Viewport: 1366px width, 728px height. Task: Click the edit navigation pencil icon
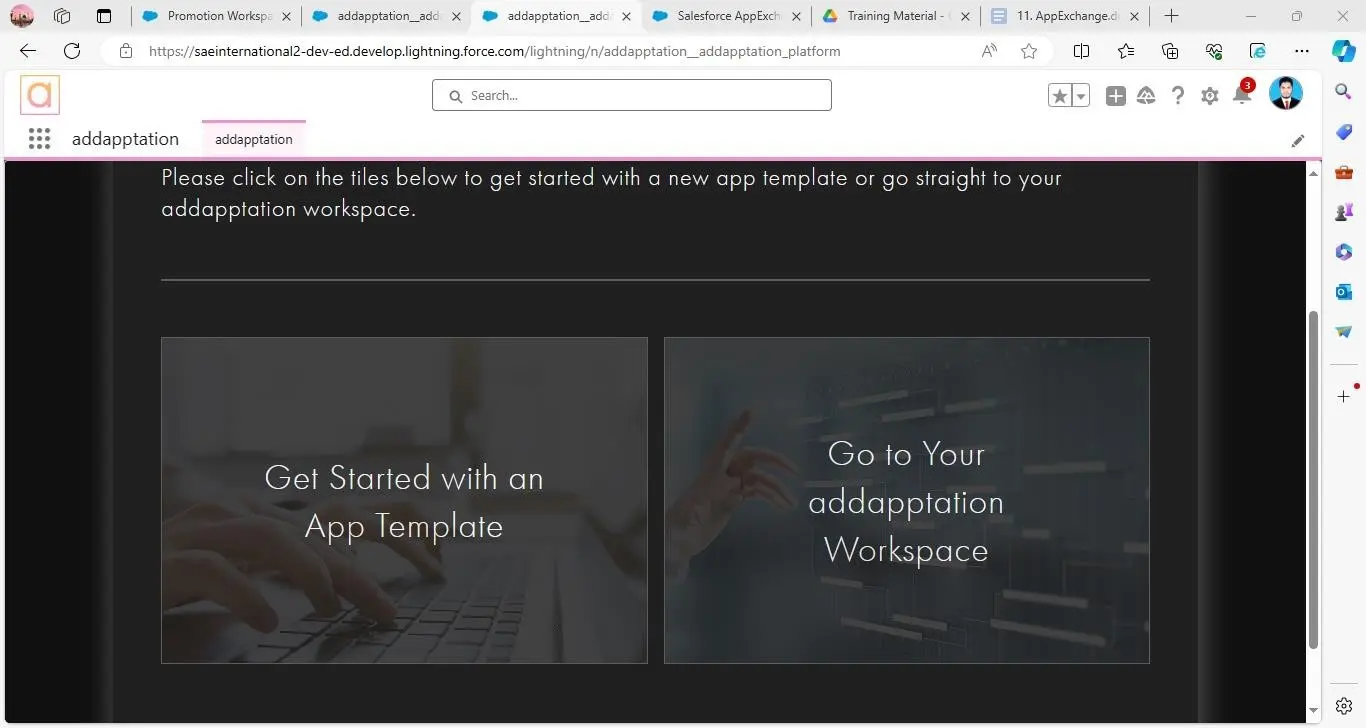1298,141
